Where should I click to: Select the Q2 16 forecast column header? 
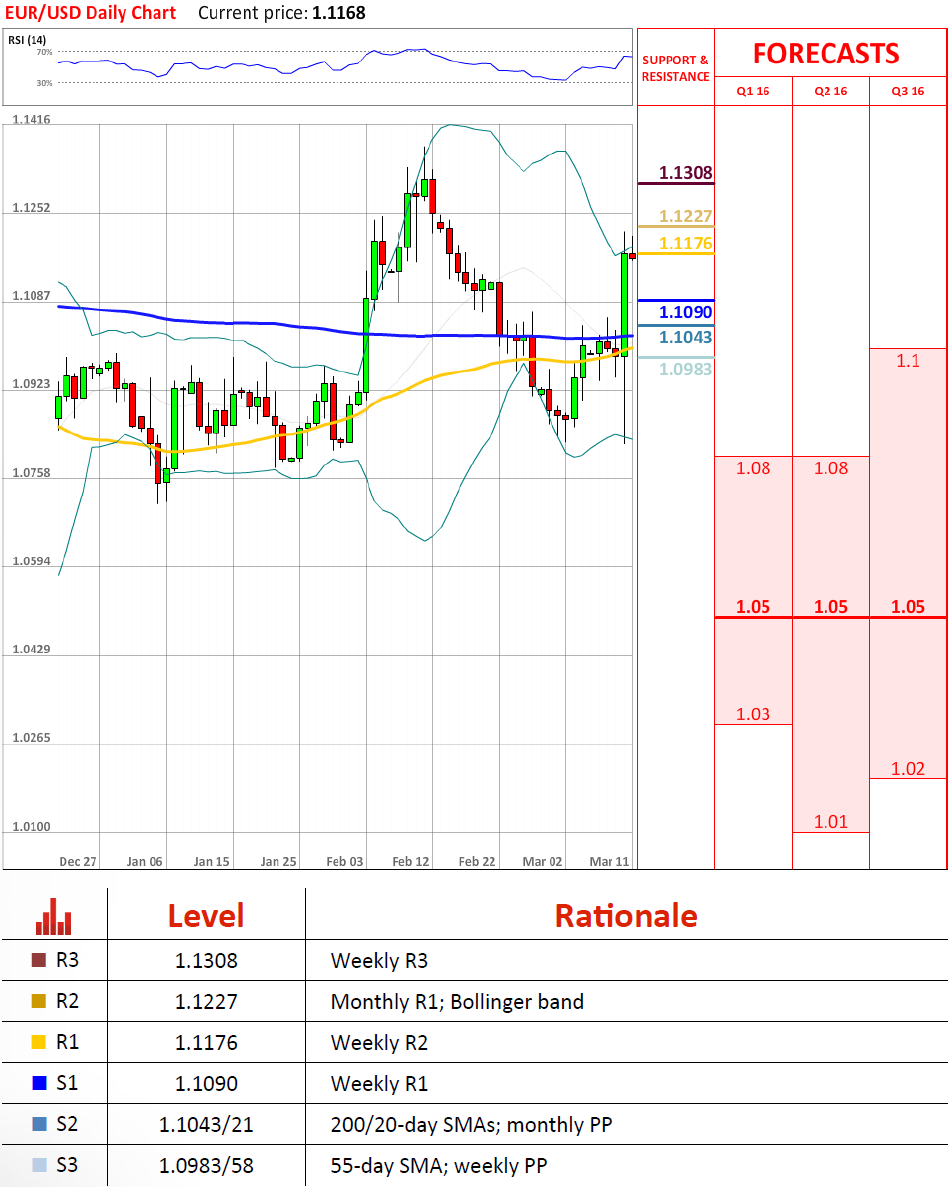click(831, 91)
